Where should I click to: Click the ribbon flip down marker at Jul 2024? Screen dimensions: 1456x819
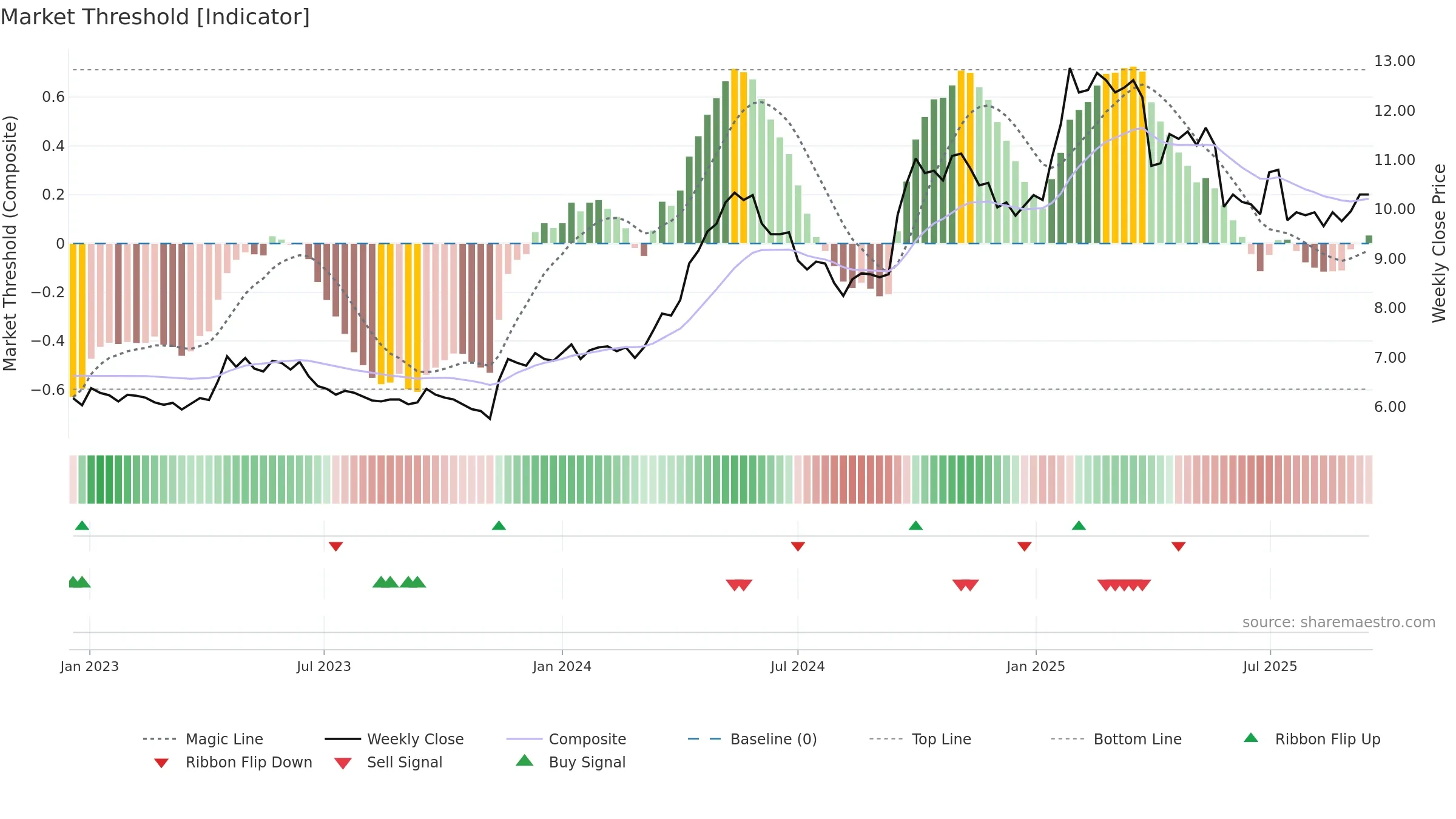point(798,547)
